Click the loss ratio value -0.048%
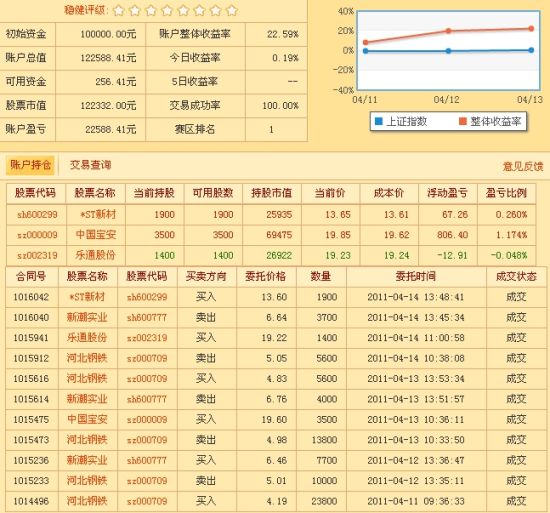The image size is (550, 513). [509, 255]
